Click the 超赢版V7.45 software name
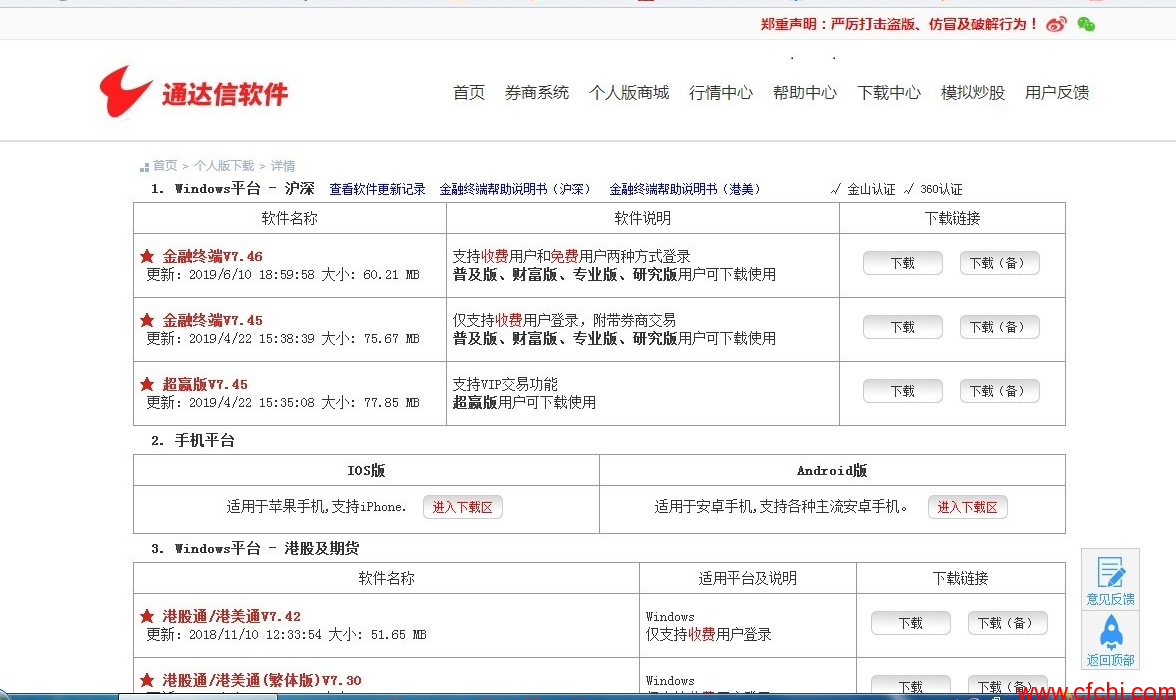Screen dimensions: 1176x700 pyautogui.click(x=205, y=384)
